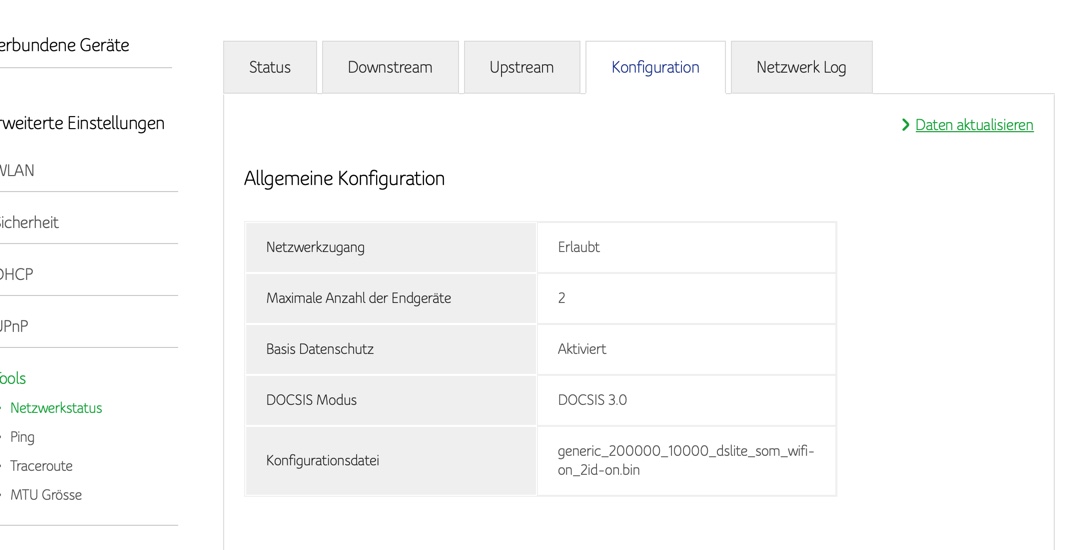Open the Ping tool
Viewport: 1077px width, 550px height.
(22, 437)
